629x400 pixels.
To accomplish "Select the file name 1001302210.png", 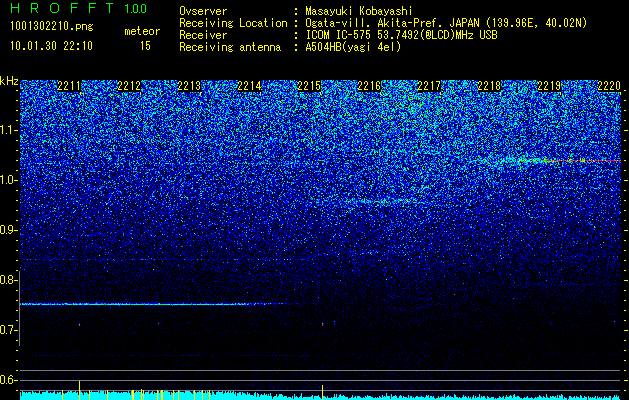I will [x=52, y=27].
